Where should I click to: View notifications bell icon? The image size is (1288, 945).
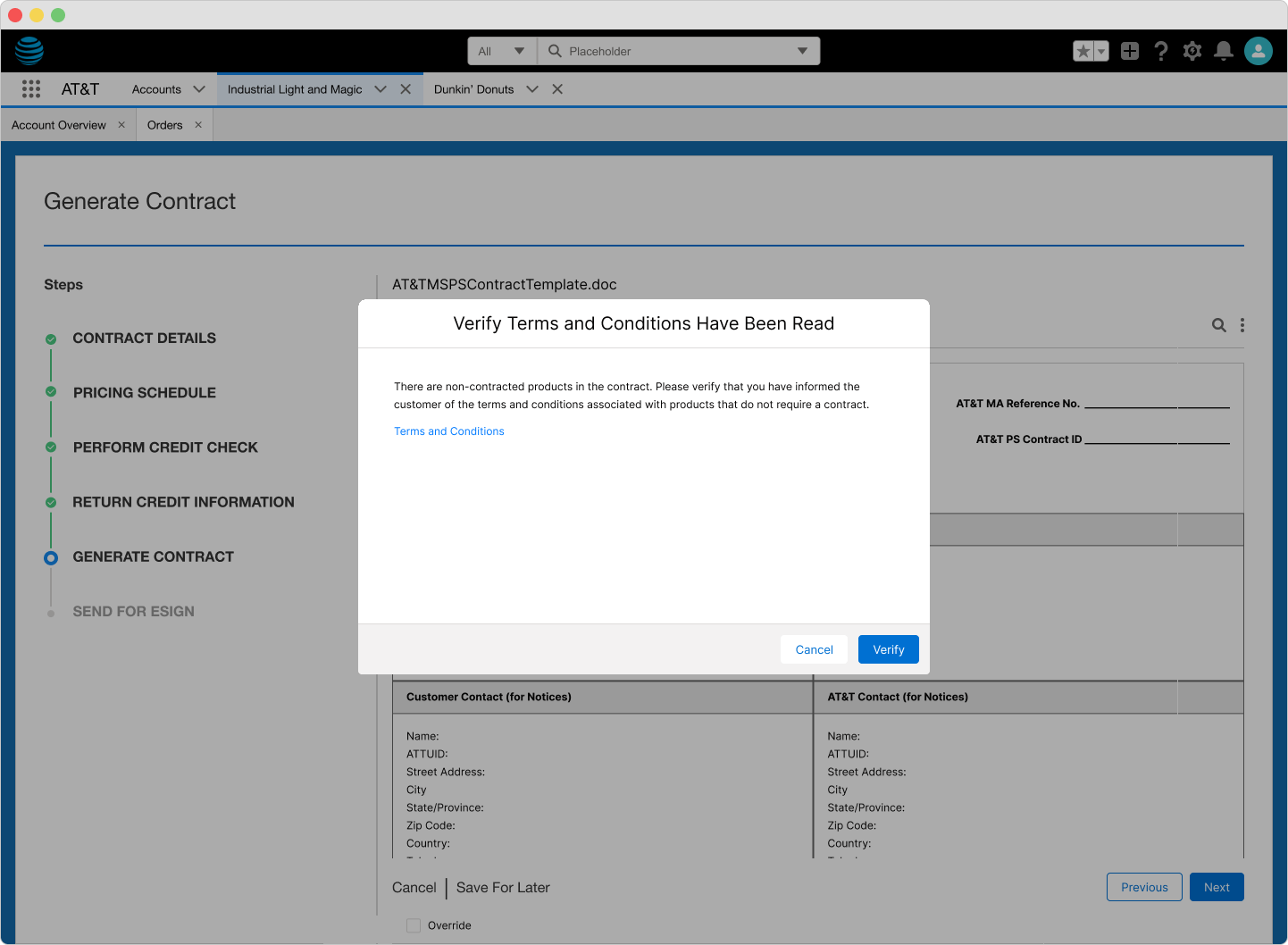click(x=1224, y=51)
